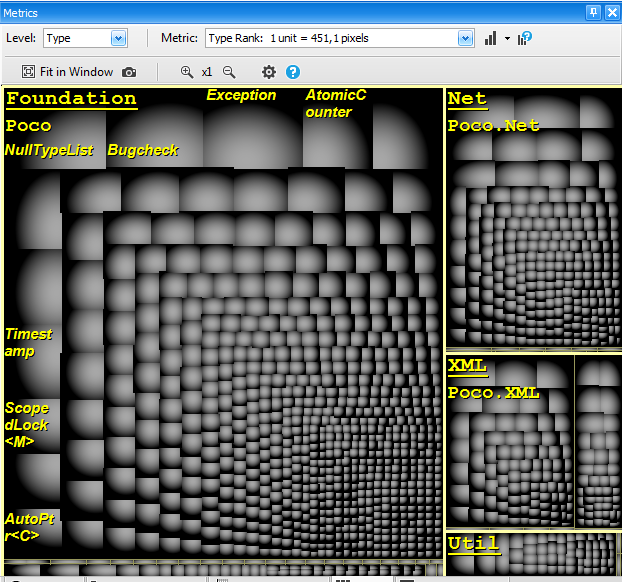622x582 pixels.
Task: Open the Level dropdown showing Type
Action: (85, 38)
